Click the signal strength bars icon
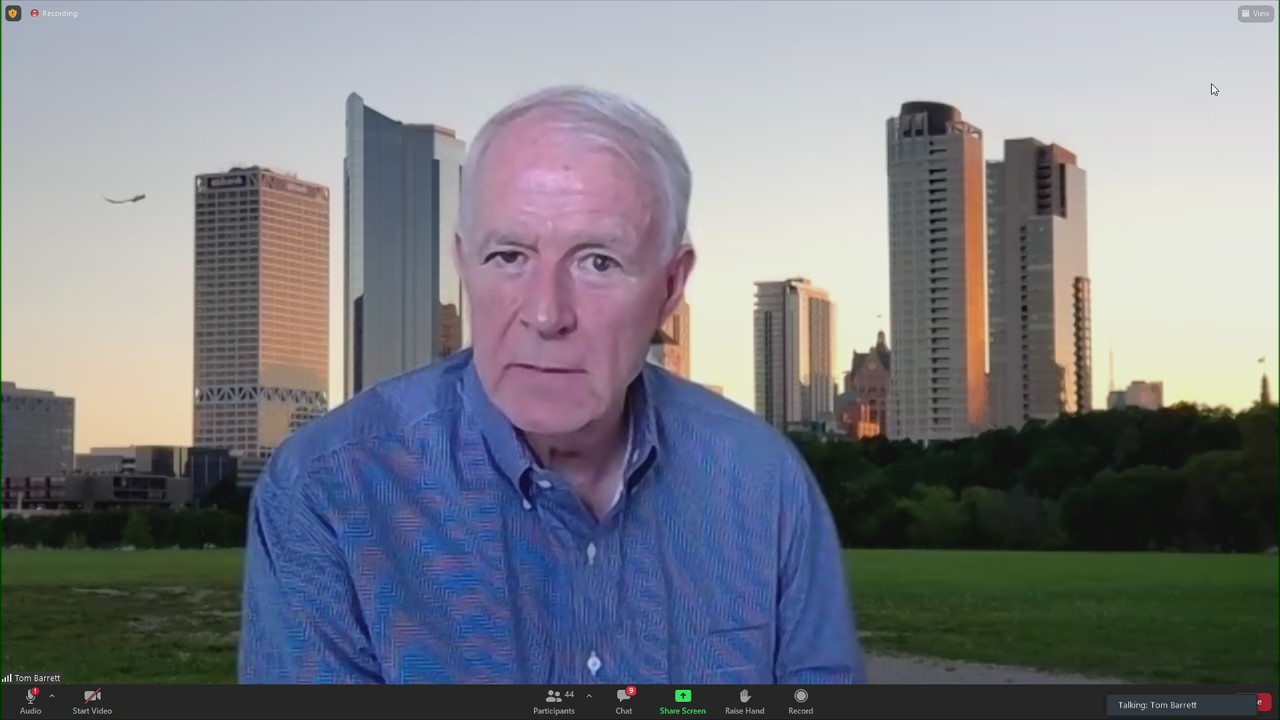1280x720 pixels. click(x=7, y=678)
